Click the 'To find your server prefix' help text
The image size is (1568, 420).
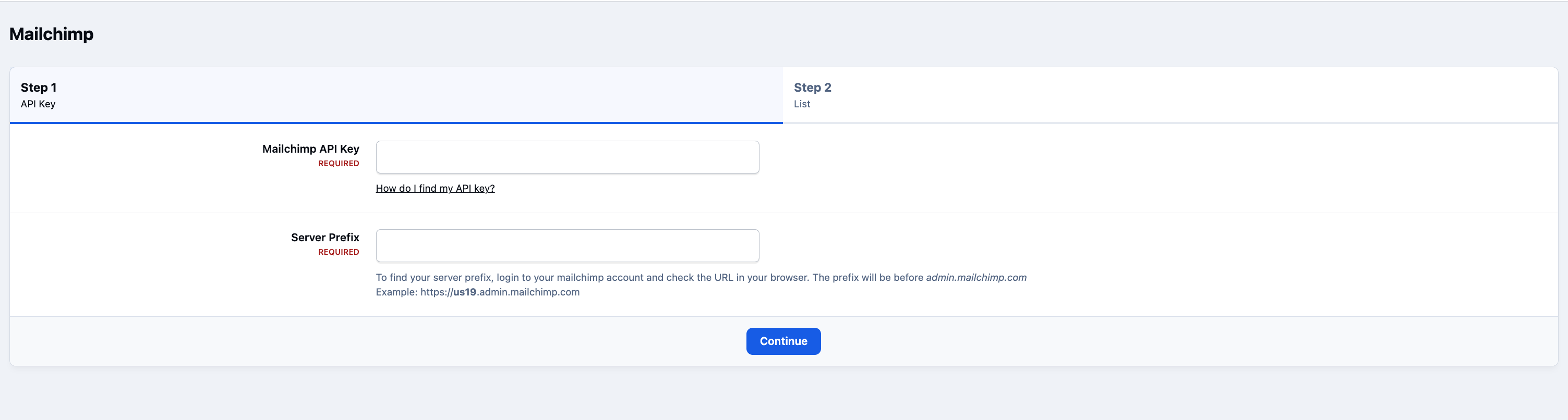click(701, 277)
